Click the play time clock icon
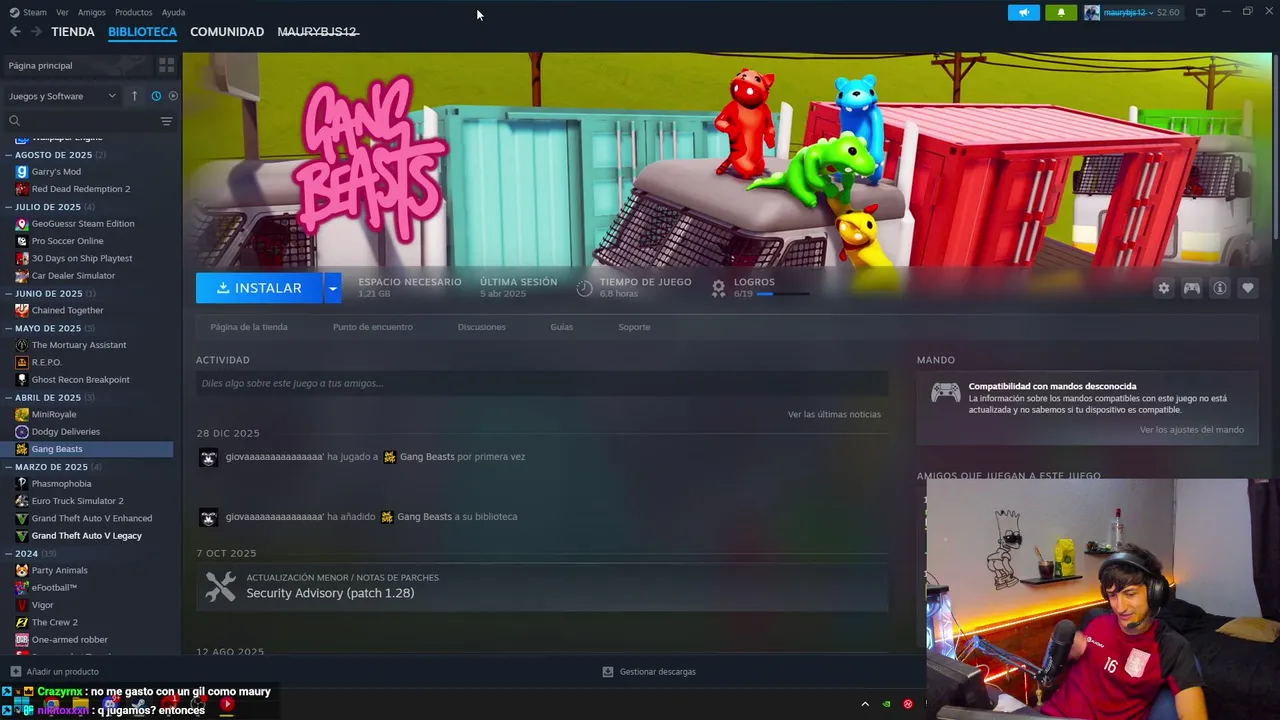This screenshot has height=720, width=1280. (584, 288)
